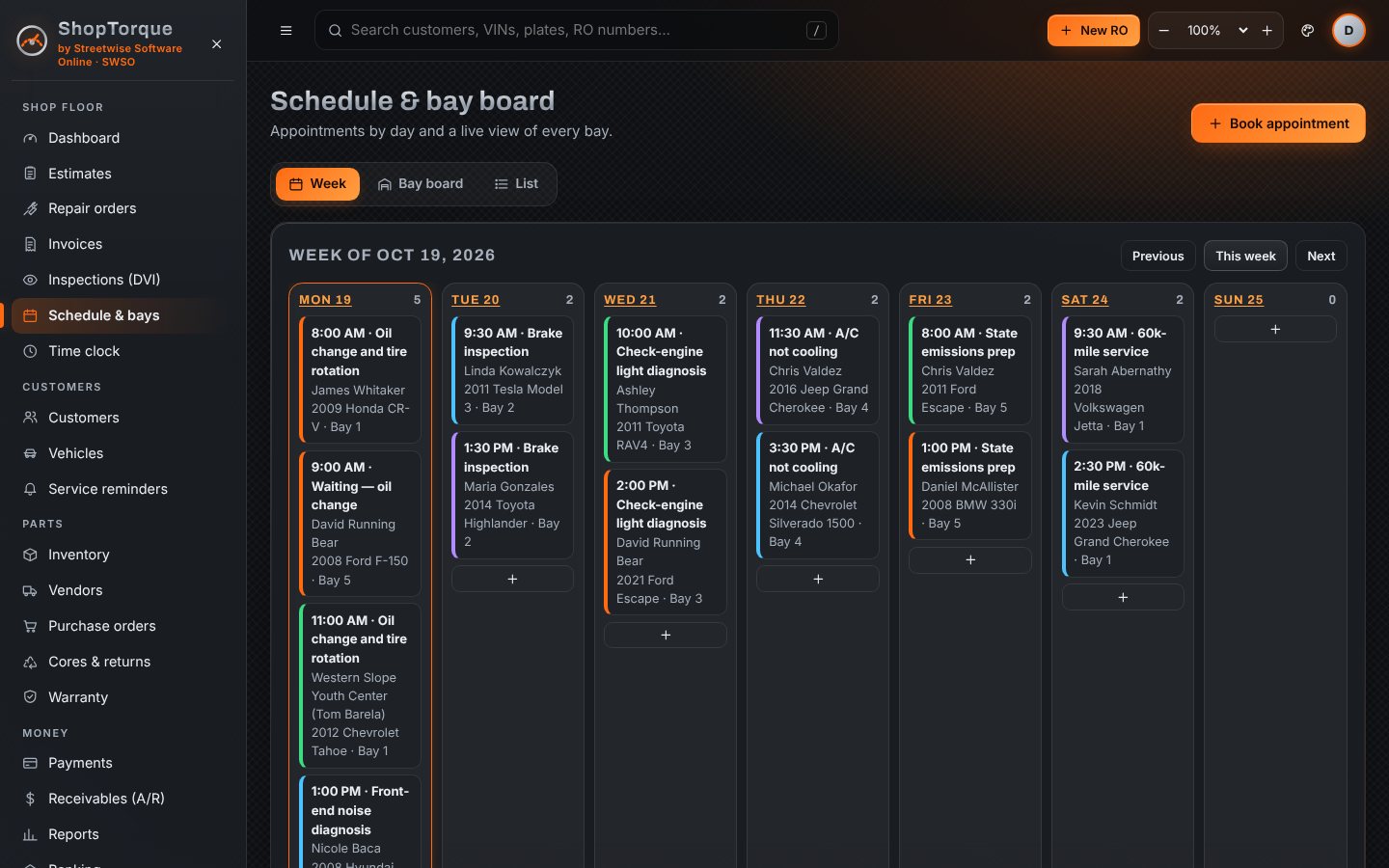Close the sidebar with the X icon
The image size is (1389, 868).
[x=217, y=44]
